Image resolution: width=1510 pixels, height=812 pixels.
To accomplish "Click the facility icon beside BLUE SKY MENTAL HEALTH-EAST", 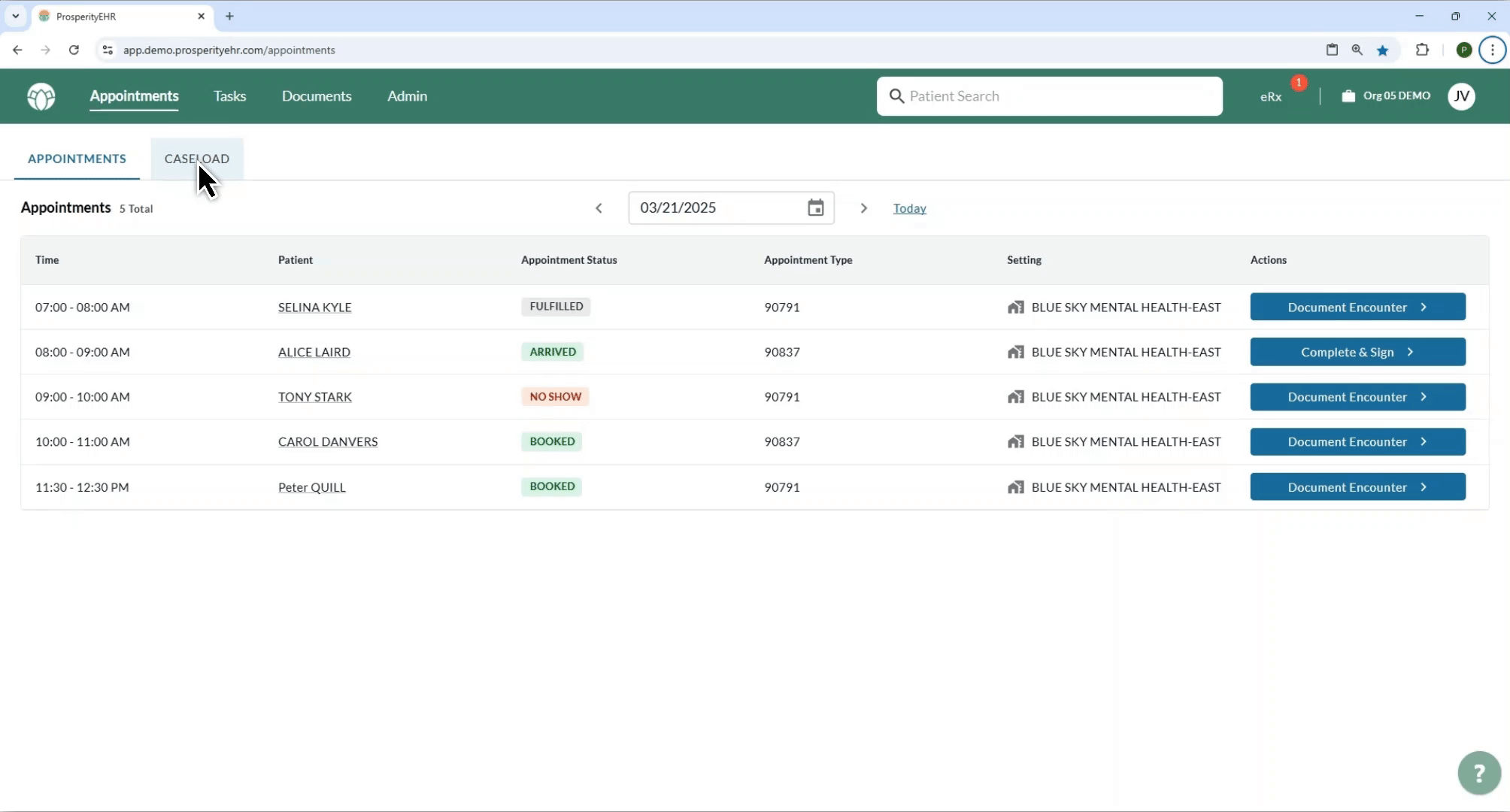I will [1017, 307].
